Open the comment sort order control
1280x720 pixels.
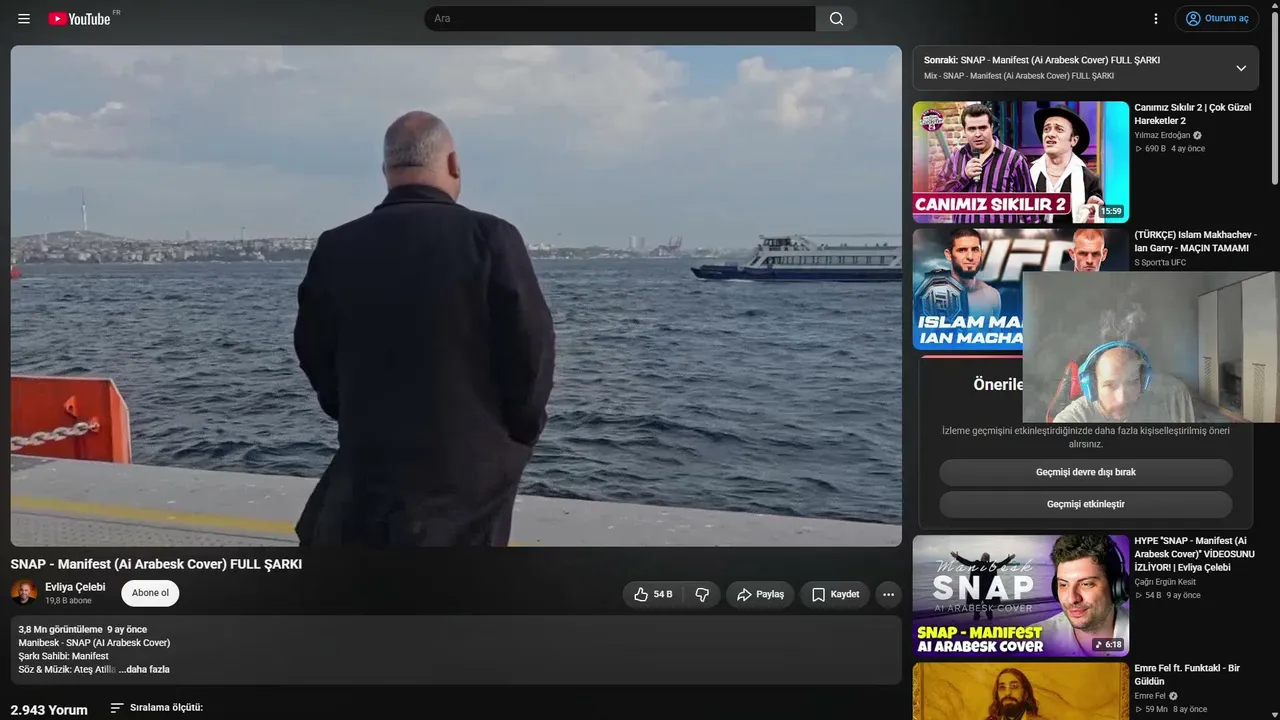157,708
